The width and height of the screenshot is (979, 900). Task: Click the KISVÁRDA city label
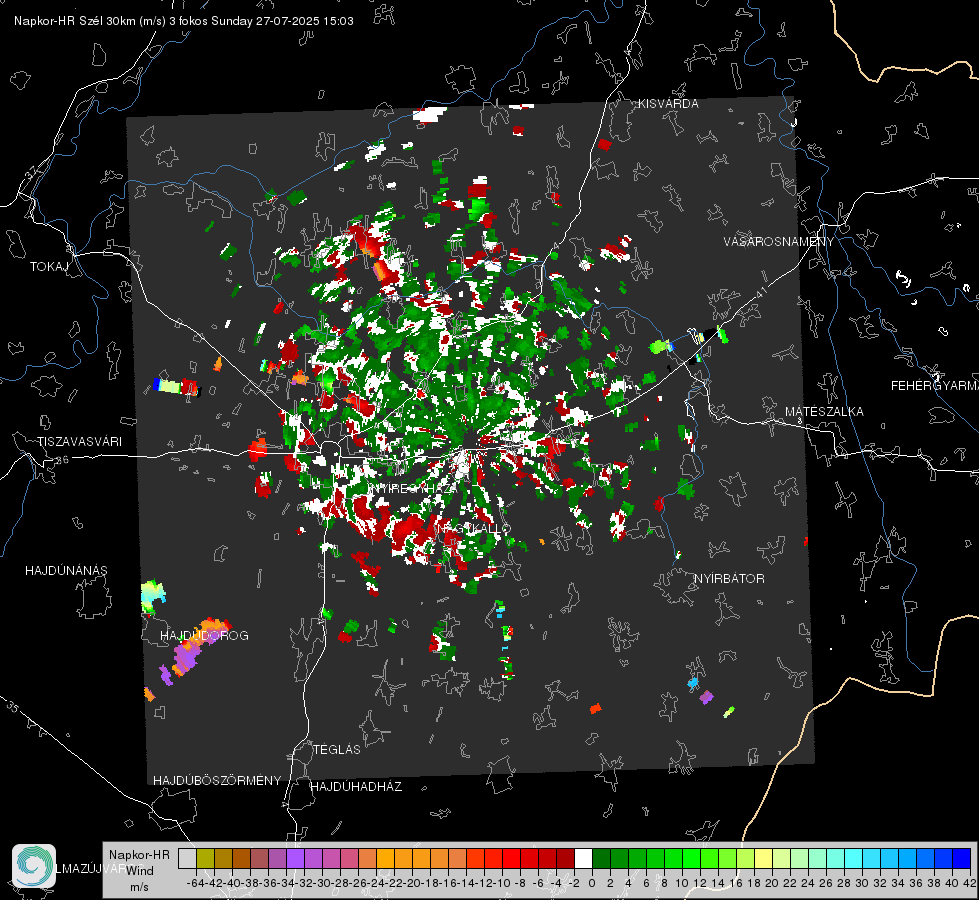(668, 104)
